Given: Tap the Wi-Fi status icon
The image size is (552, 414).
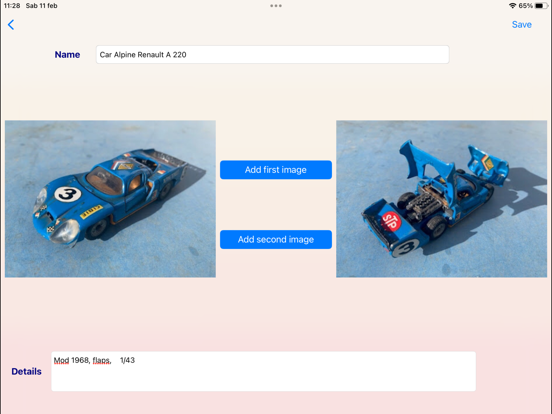Looking at the screenshot, I should 513,6.
